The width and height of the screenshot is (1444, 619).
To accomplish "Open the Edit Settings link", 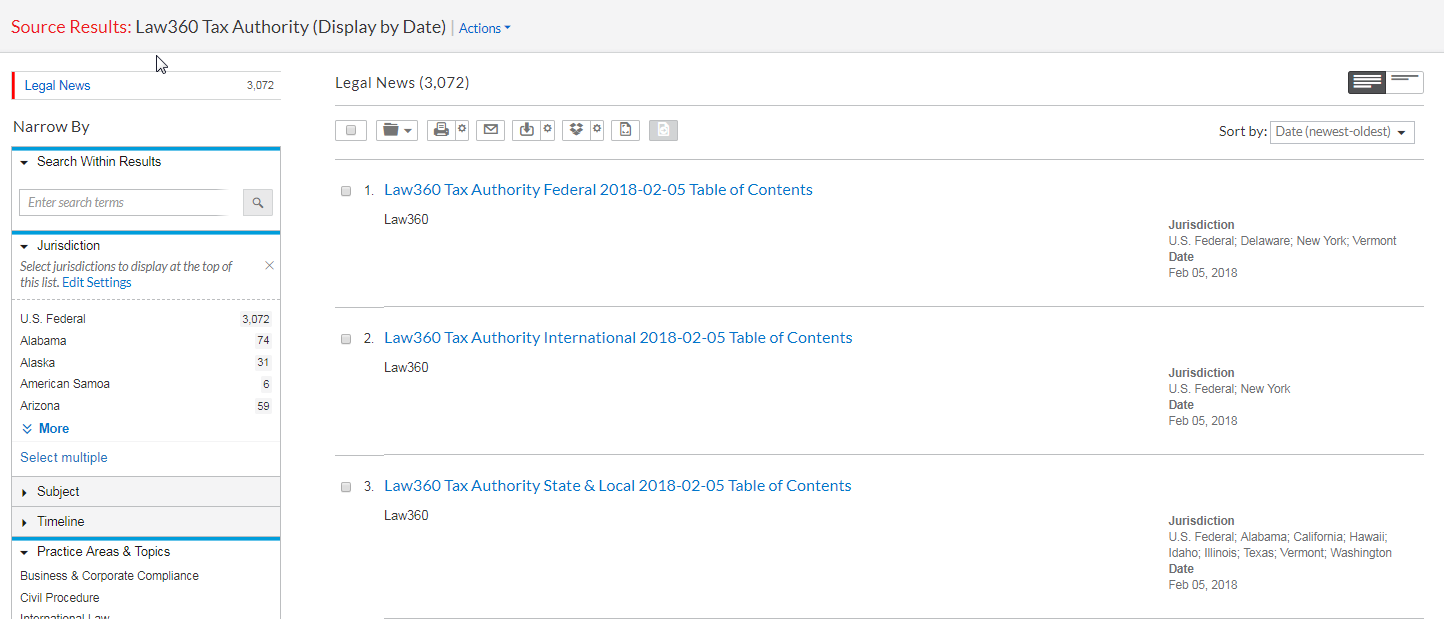I will [96, 283].
